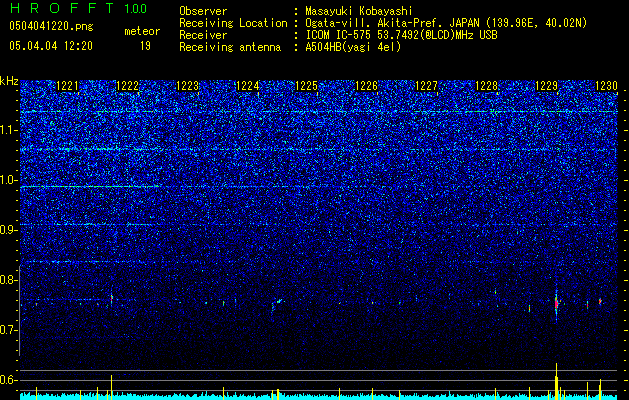629x400 pixels.
Task: Click the 1222 time marker
Action: [127, 86]
